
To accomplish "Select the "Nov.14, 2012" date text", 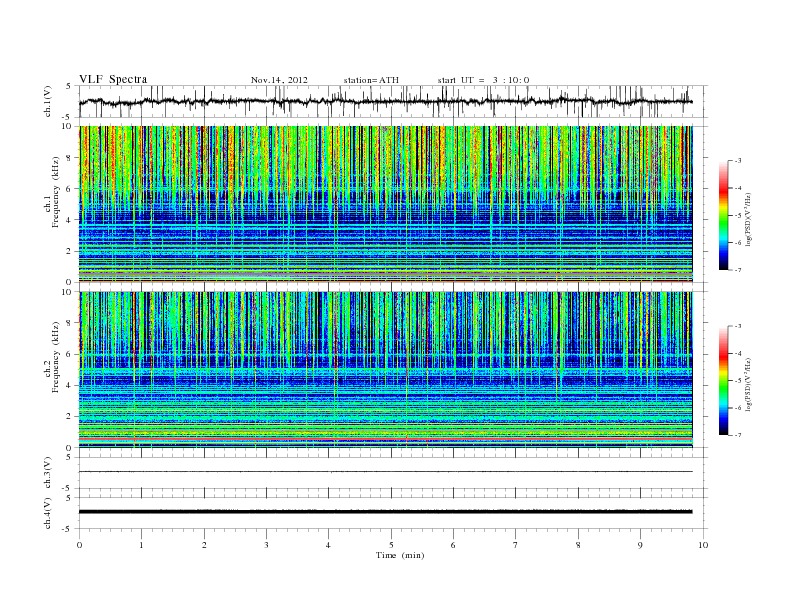I will pos(279,80).
